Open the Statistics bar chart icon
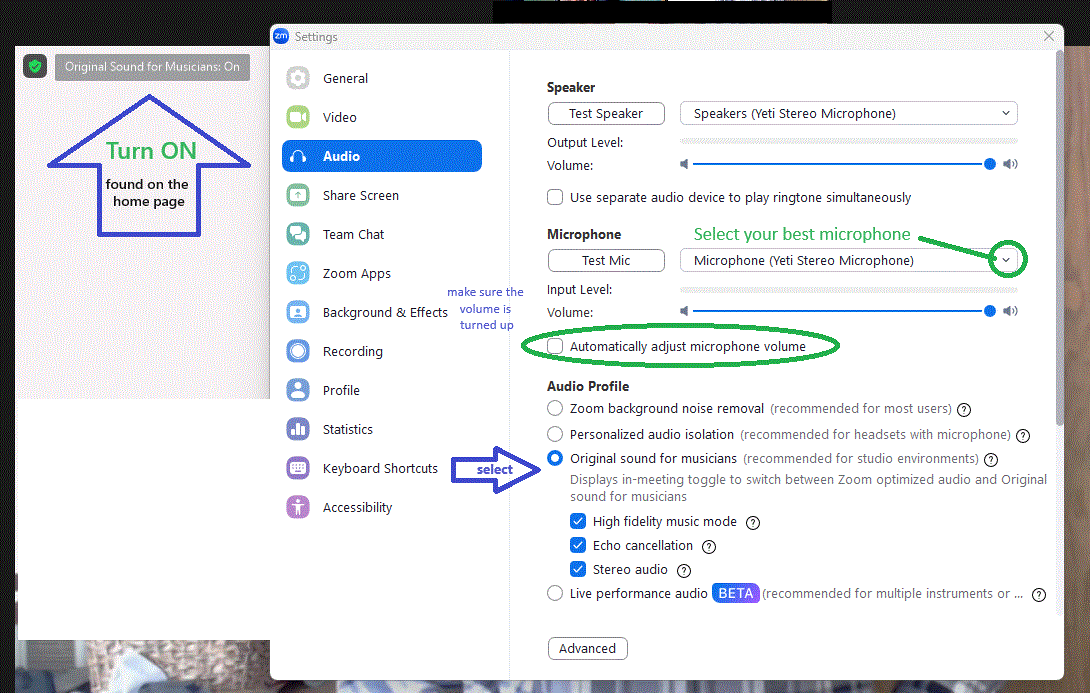The image size is (1090, 693). (298, 430)
